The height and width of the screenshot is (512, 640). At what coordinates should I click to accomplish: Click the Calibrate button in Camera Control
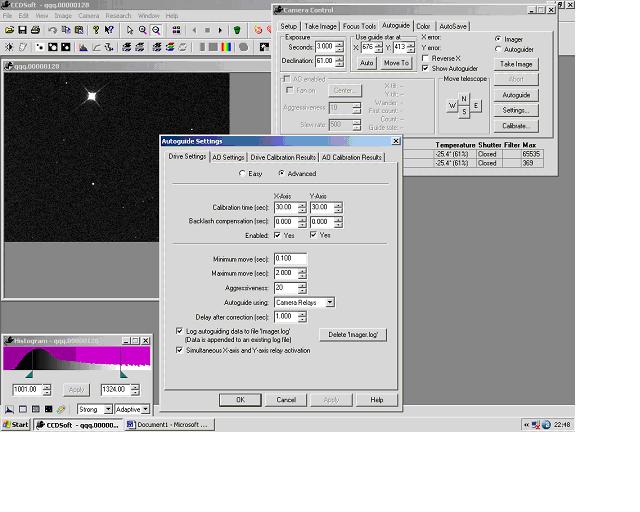516,126
